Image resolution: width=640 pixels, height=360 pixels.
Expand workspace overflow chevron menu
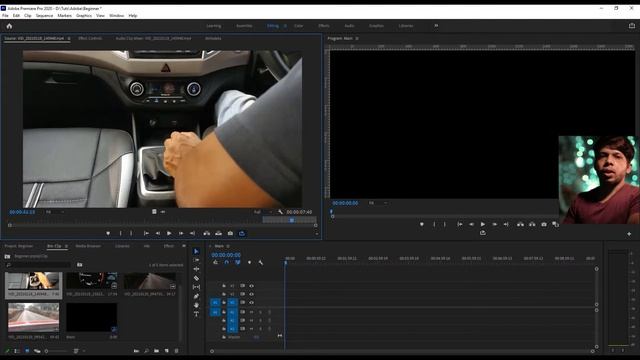pos(436,26)
